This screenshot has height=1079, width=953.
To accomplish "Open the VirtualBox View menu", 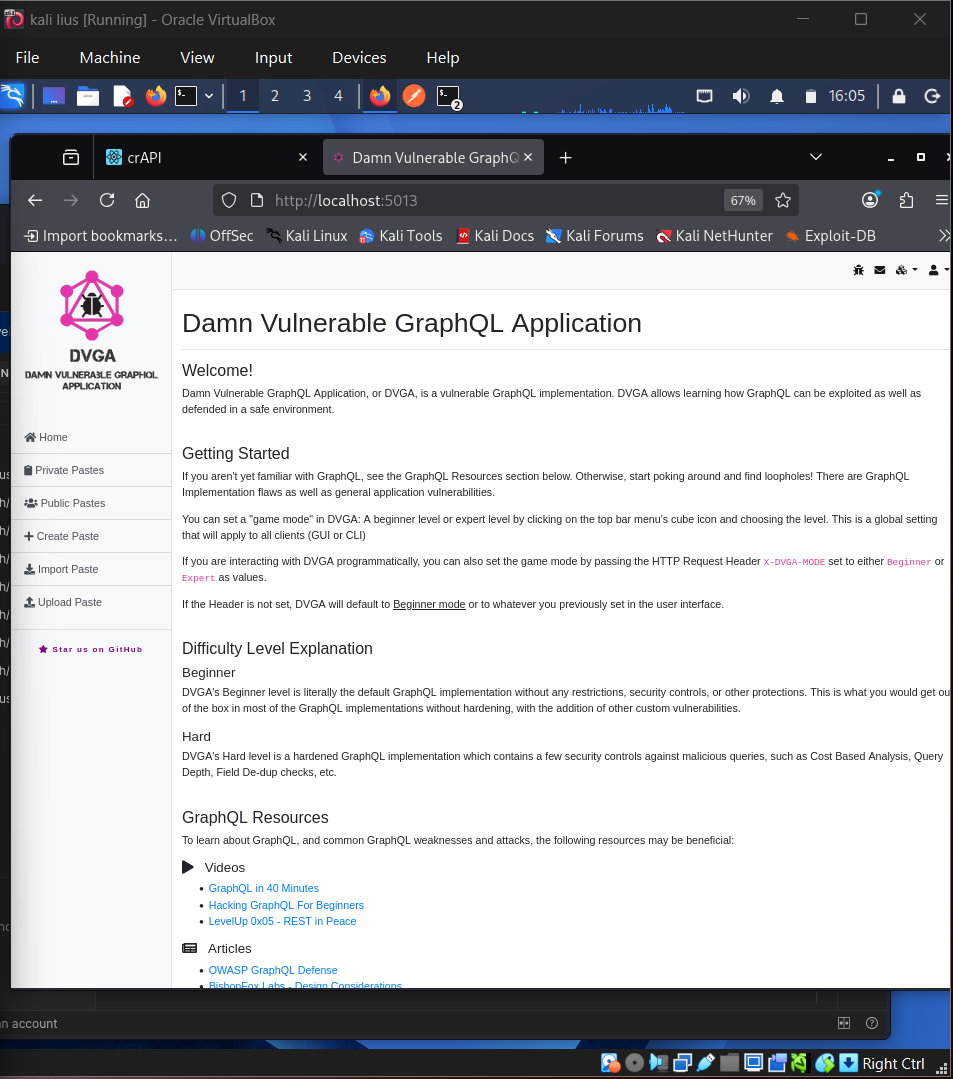I will pos(197,58).
